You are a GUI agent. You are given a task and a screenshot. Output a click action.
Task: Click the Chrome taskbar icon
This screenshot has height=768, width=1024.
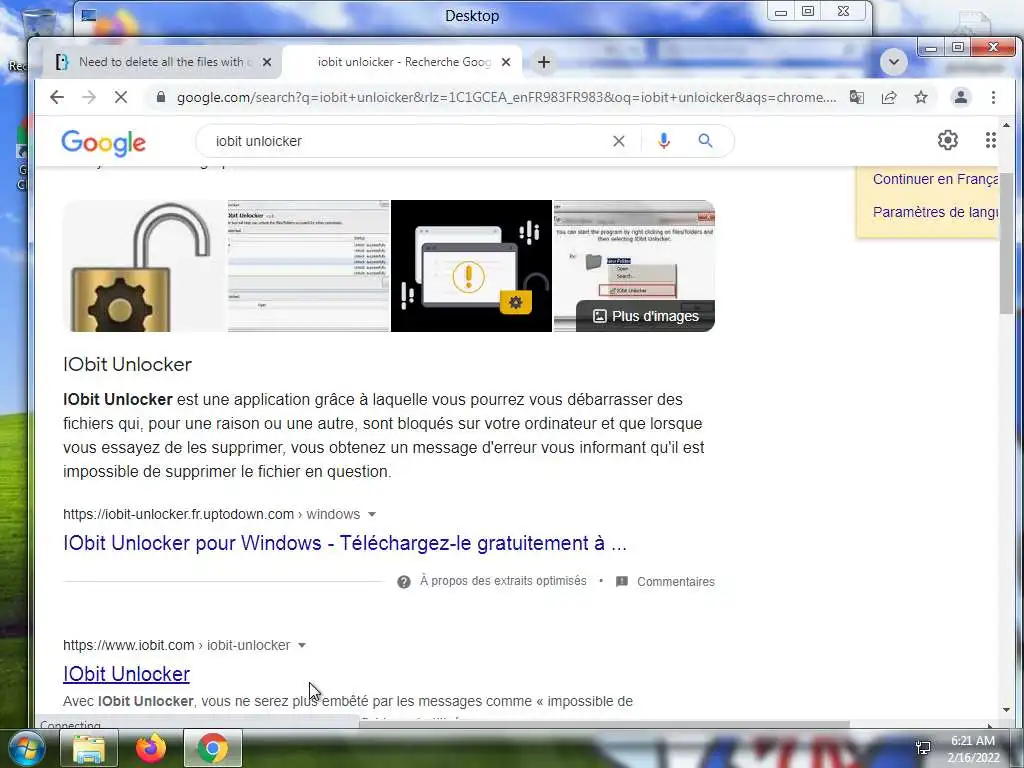pyautogui.click(x=213, y=748)
